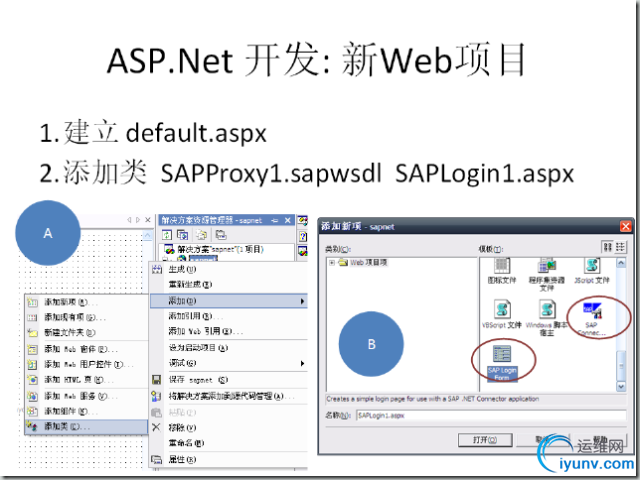
Task: Open the question-mark Help tab icon
Action: pyautogui.click(x=302, y=236)
